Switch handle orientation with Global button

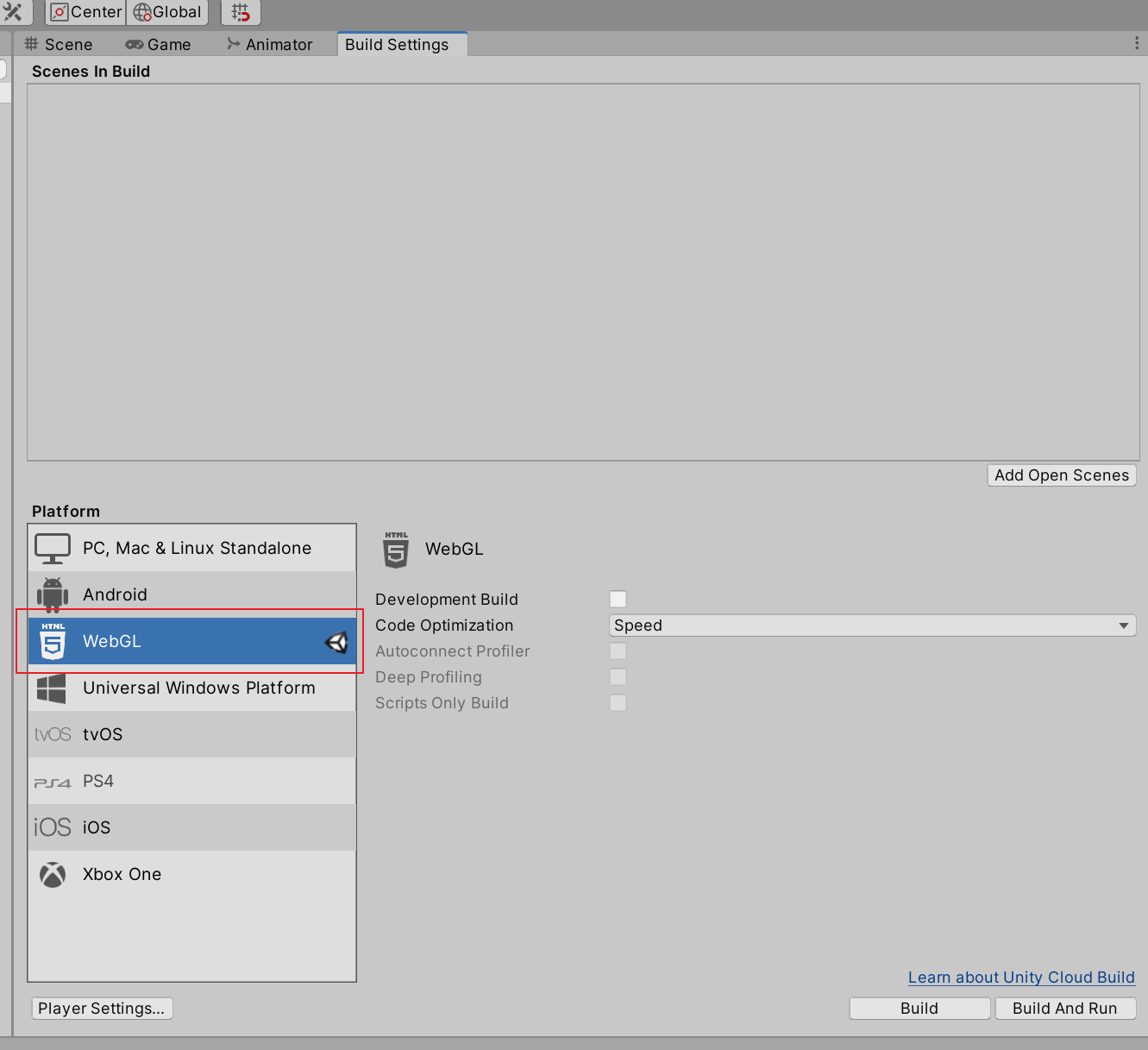pyautogui.click(x=166, y=12)
